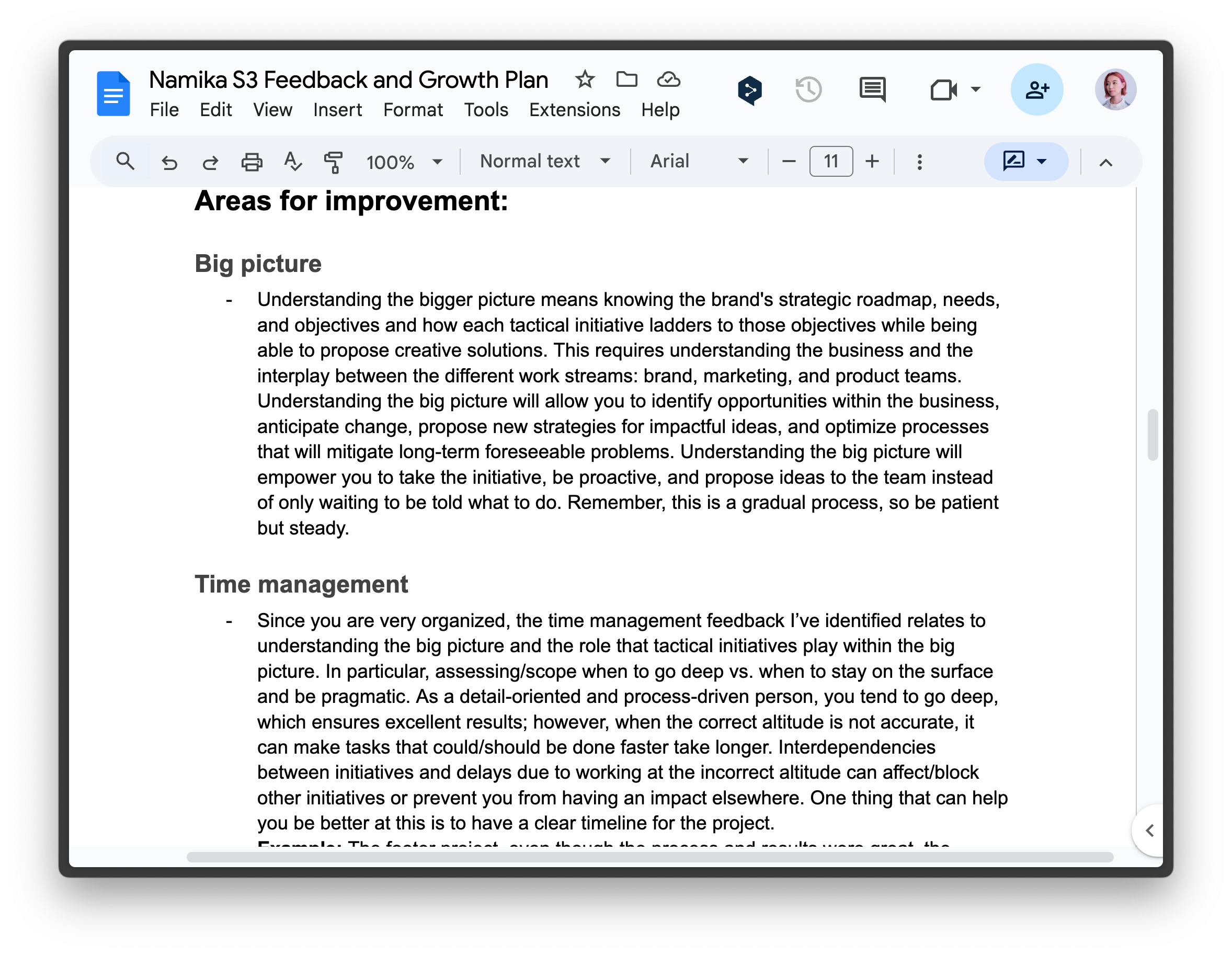Open the Format menu
The width and height of the screenshot is (1232, 955).
point(413,109)
